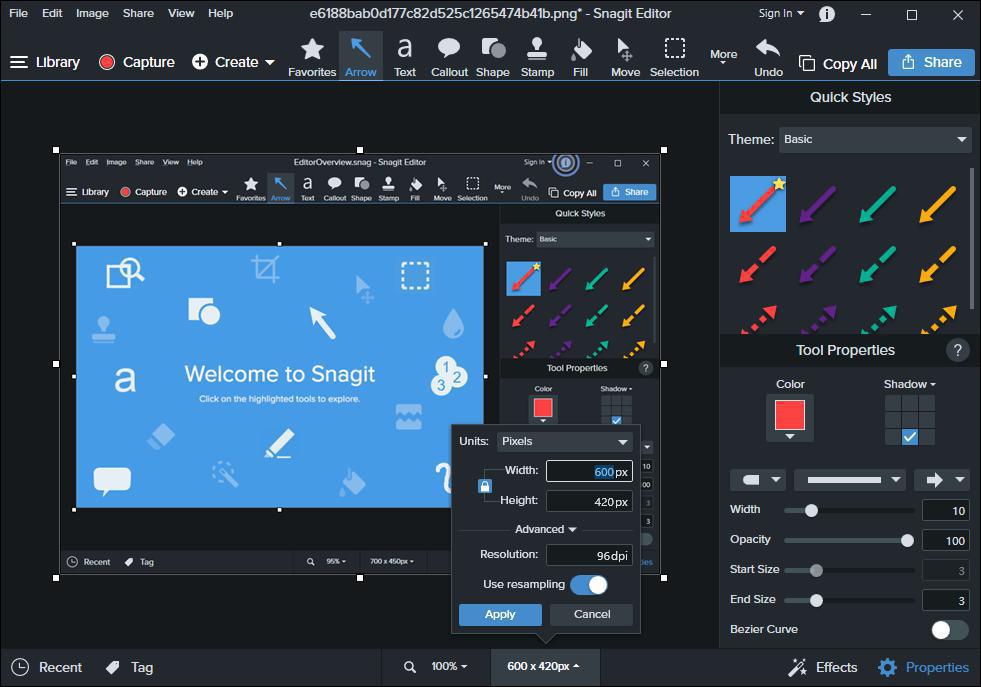Open the info icon next to Sign In
981x687 pixels.
pos(826,14)
